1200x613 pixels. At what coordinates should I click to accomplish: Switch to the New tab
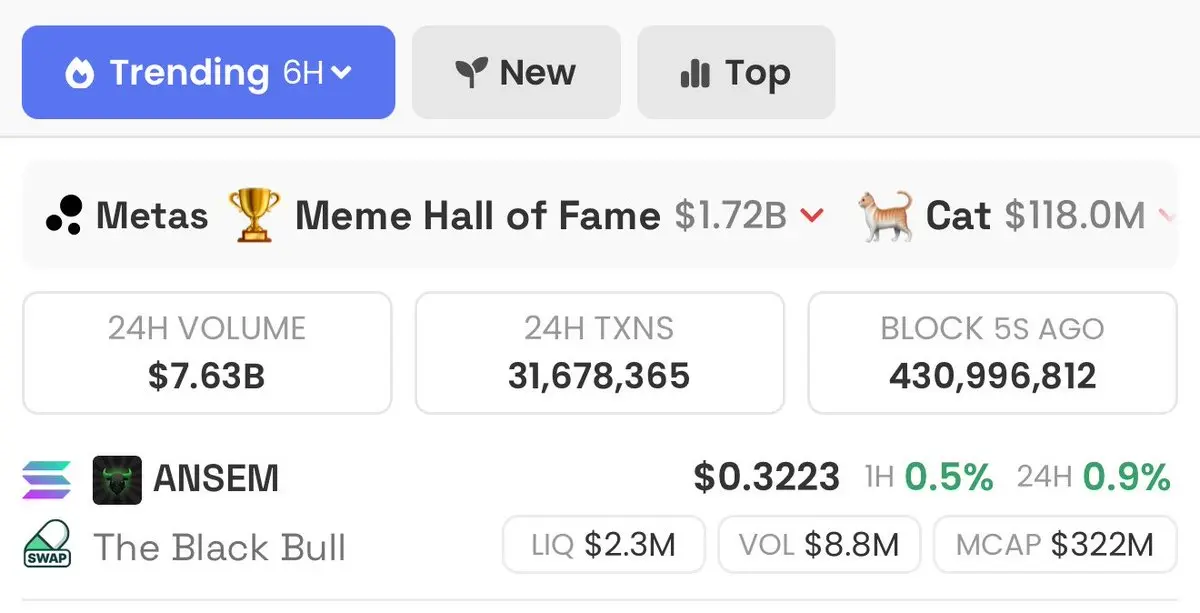516,73
